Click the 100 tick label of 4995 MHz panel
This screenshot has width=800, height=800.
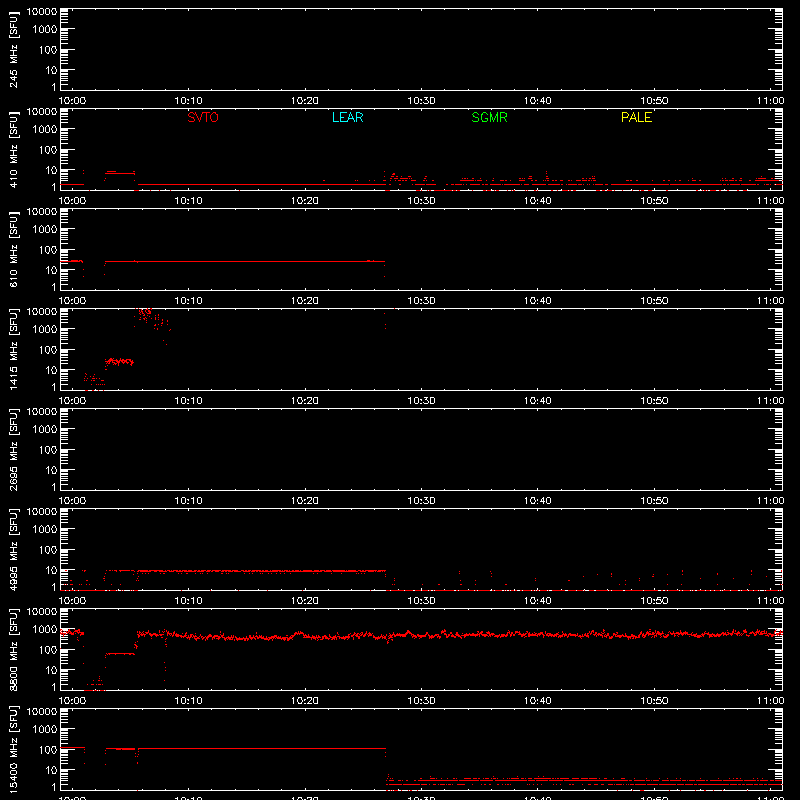[47, 550]
